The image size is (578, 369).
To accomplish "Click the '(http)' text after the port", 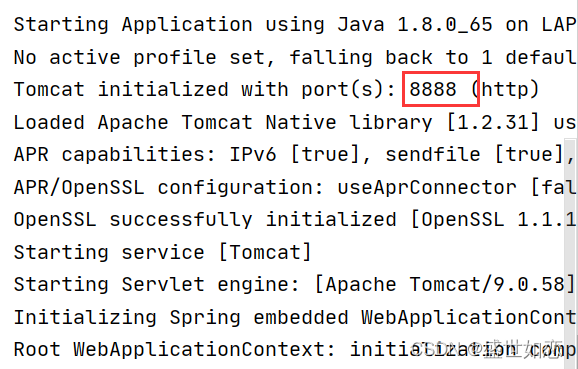I will tap(505, 89).
